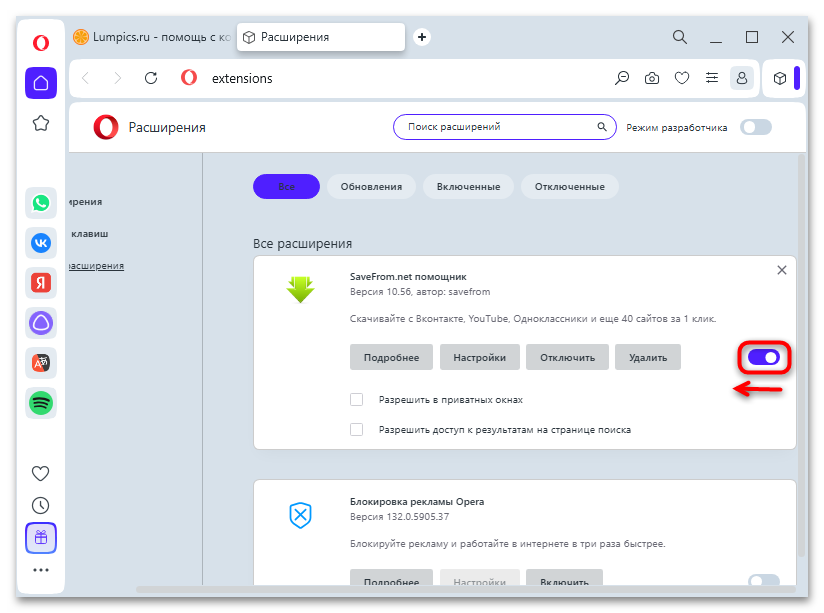Go forward with the right arrow button

click(x=118, y=78)
